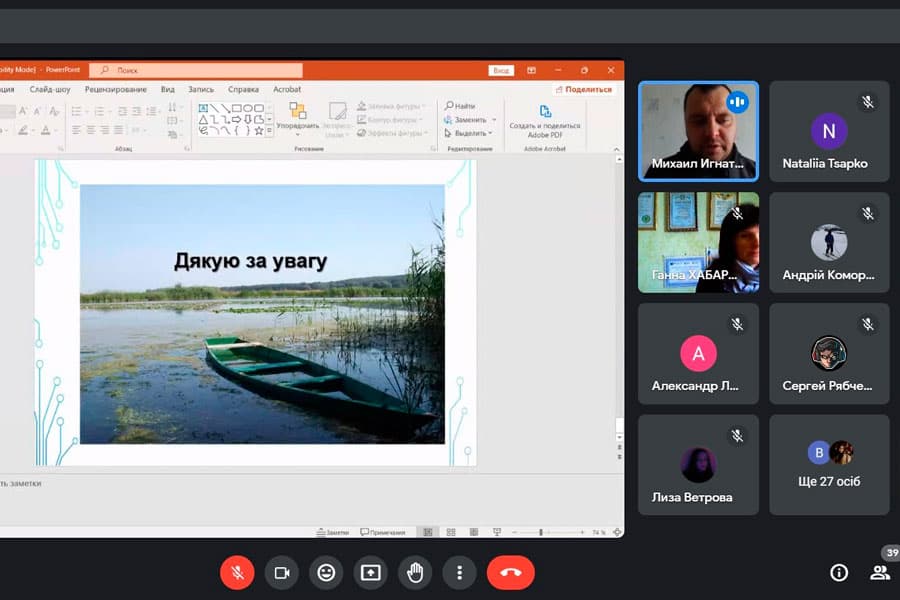Show meeting details info icon
Image resolution: width=900 pixels, height=600 pixels.
[839, 572]
